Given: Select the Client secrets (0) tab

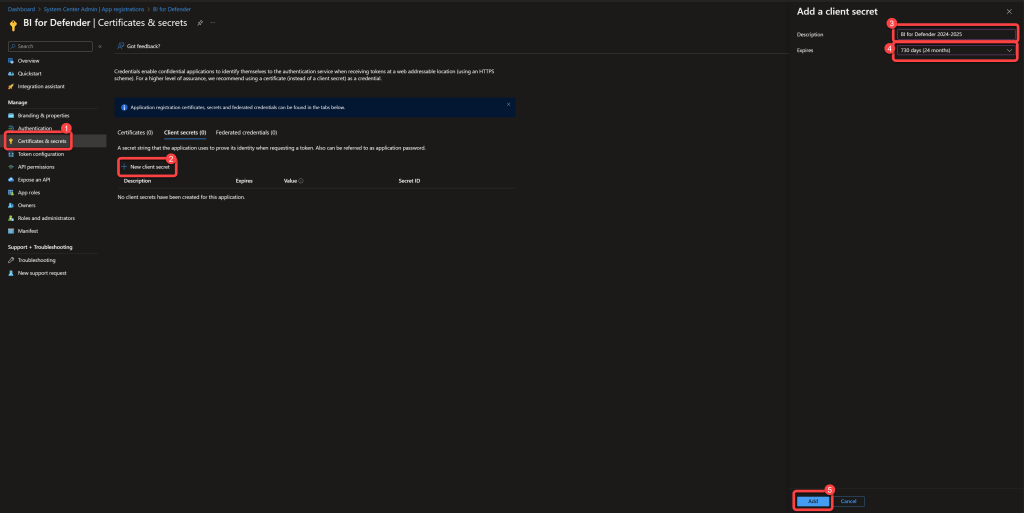Looking at the screenshot, I should 185,132.
